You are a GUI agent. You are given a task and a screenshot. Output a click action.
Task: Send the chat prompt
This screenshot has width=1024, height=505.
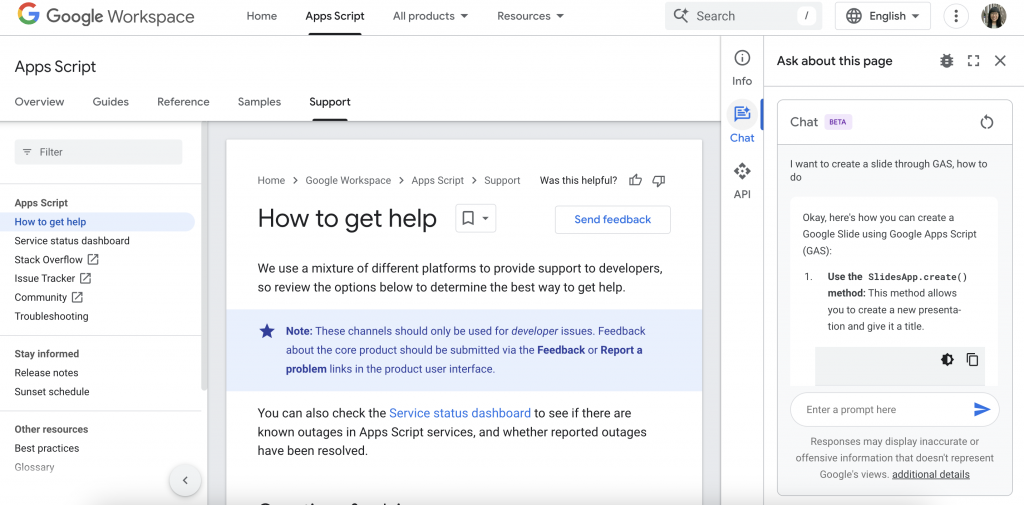click(982, 410)
